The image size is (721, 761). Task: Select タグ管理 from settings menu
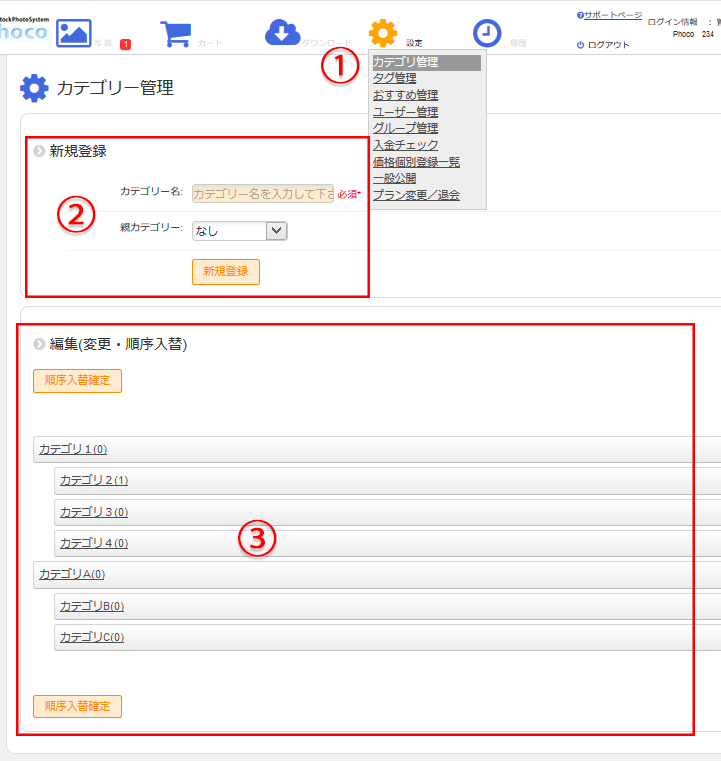(394, 78)
